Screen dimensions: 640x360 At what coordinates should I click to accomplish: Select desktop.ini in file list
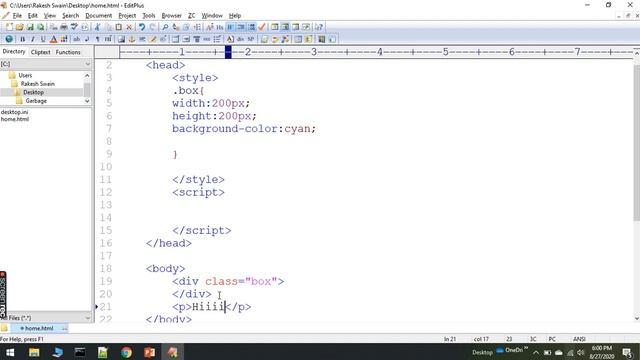pyautogui.click(x=14, y=112)
